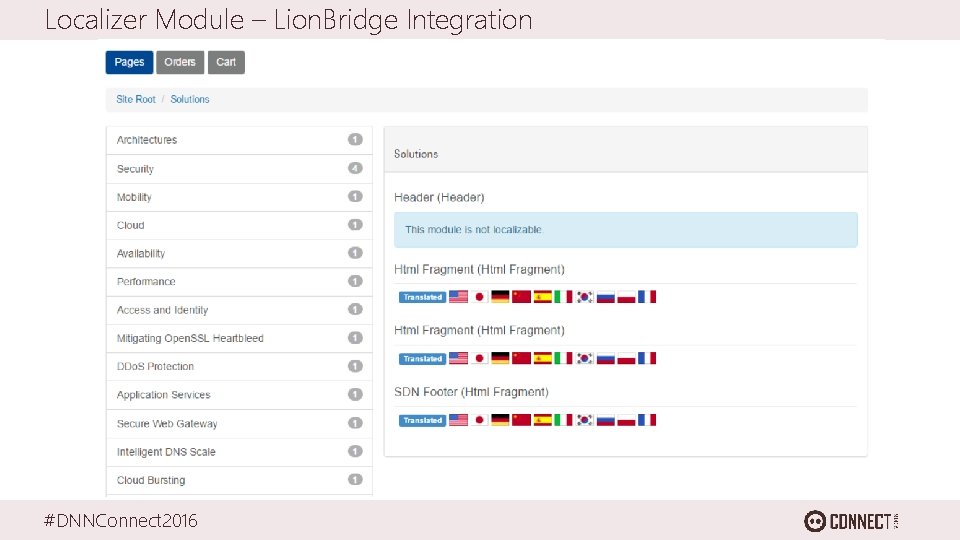Click the Solutions breadcrumb link
This screenshot has width=960, height=540.
click(190, 99)
